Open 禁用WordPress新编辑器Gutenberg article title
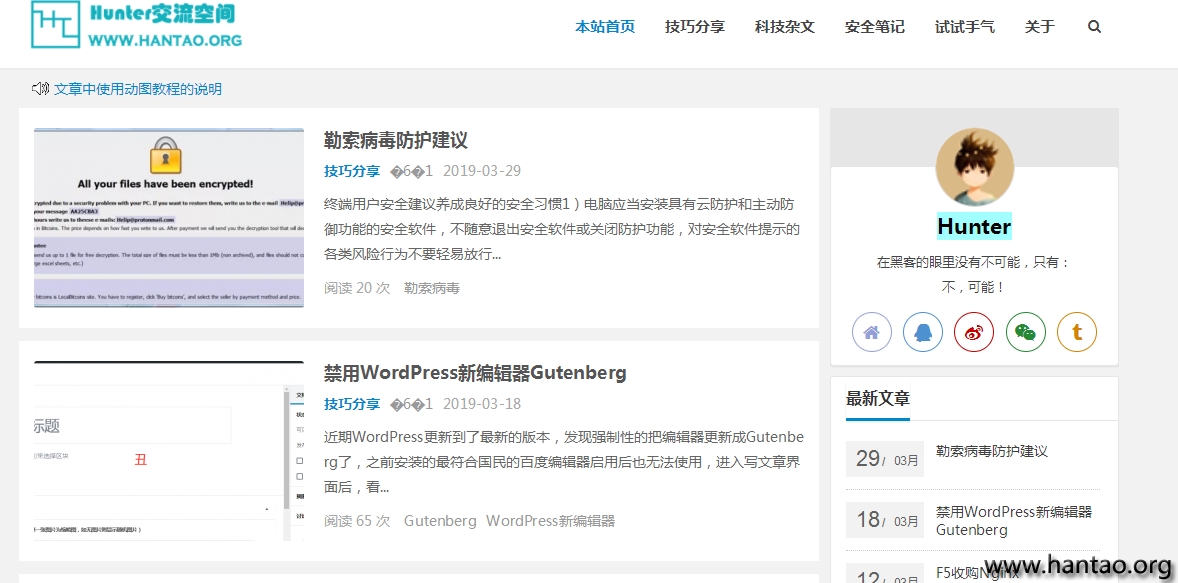 [x=475, y=373]
